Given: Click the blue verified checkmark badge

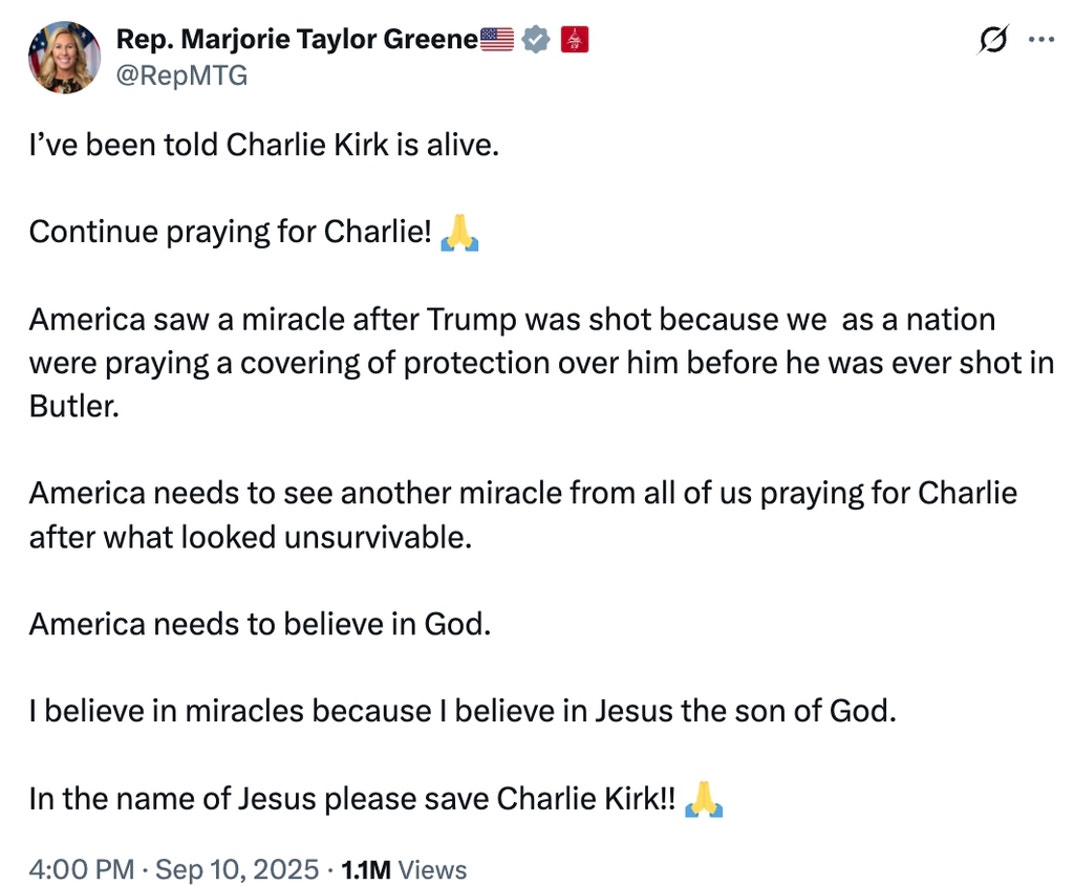Looking at the screenshot, I should (536, 39).
